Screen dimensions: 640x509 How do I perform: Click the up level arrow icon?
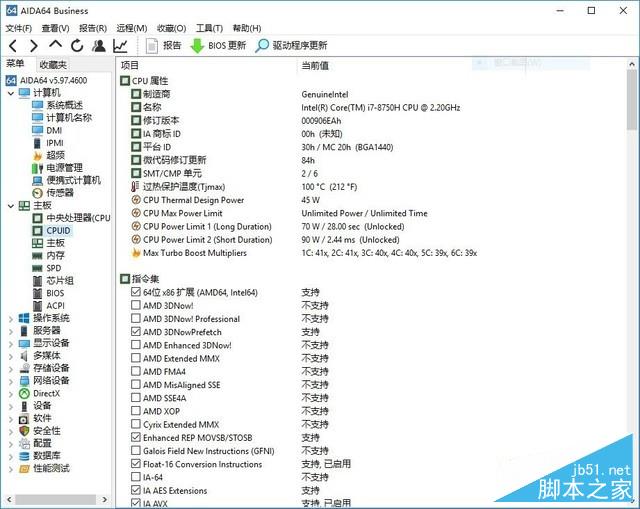[x=55, y=45]
